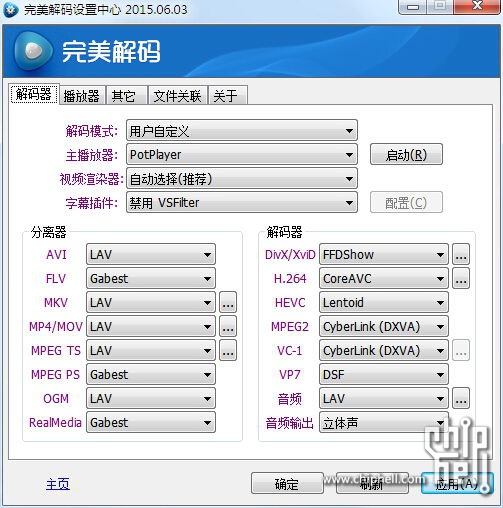Screen dimensions: 503x508
Task: Open the 主播放器 PotPlayer dropdown
Action: coord(242,154)
